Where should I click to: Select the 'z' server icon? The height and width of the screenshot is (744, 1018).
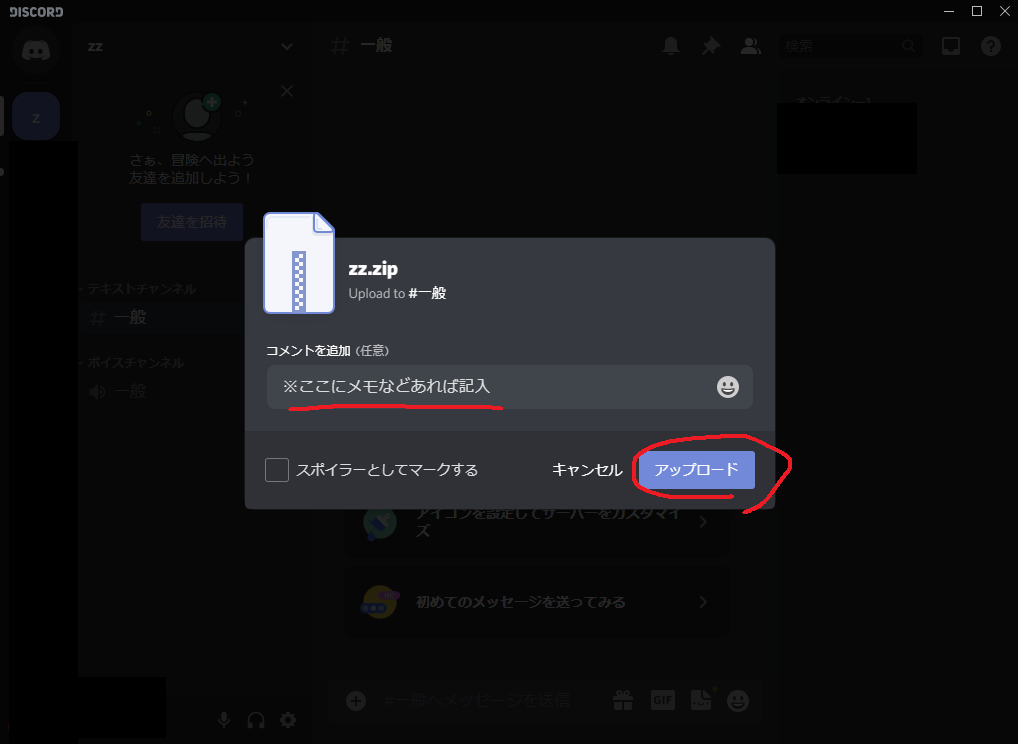point(36,117)
